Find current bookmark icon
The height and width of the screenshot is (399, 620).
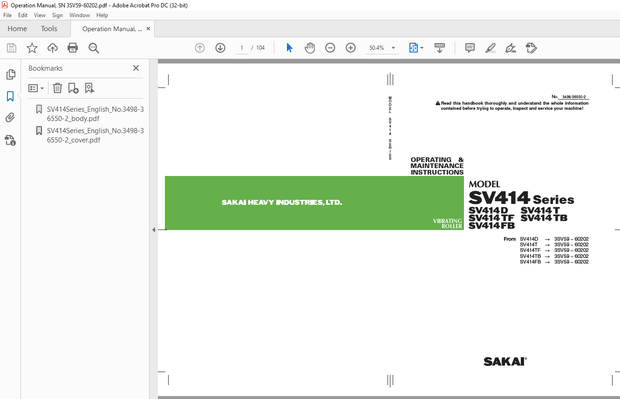pyautogui.click(x=89, y=88)
